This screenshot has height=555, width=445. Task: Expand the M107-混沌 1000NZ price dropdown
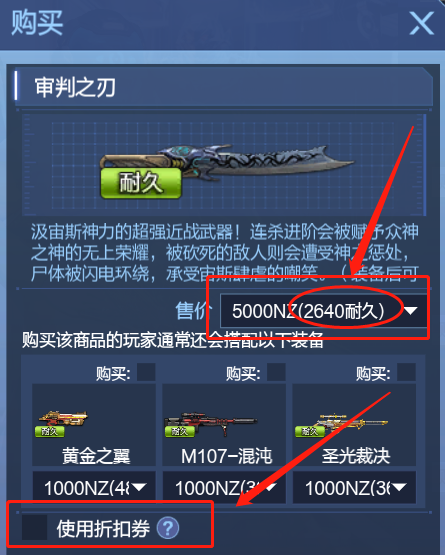(224, 488)
